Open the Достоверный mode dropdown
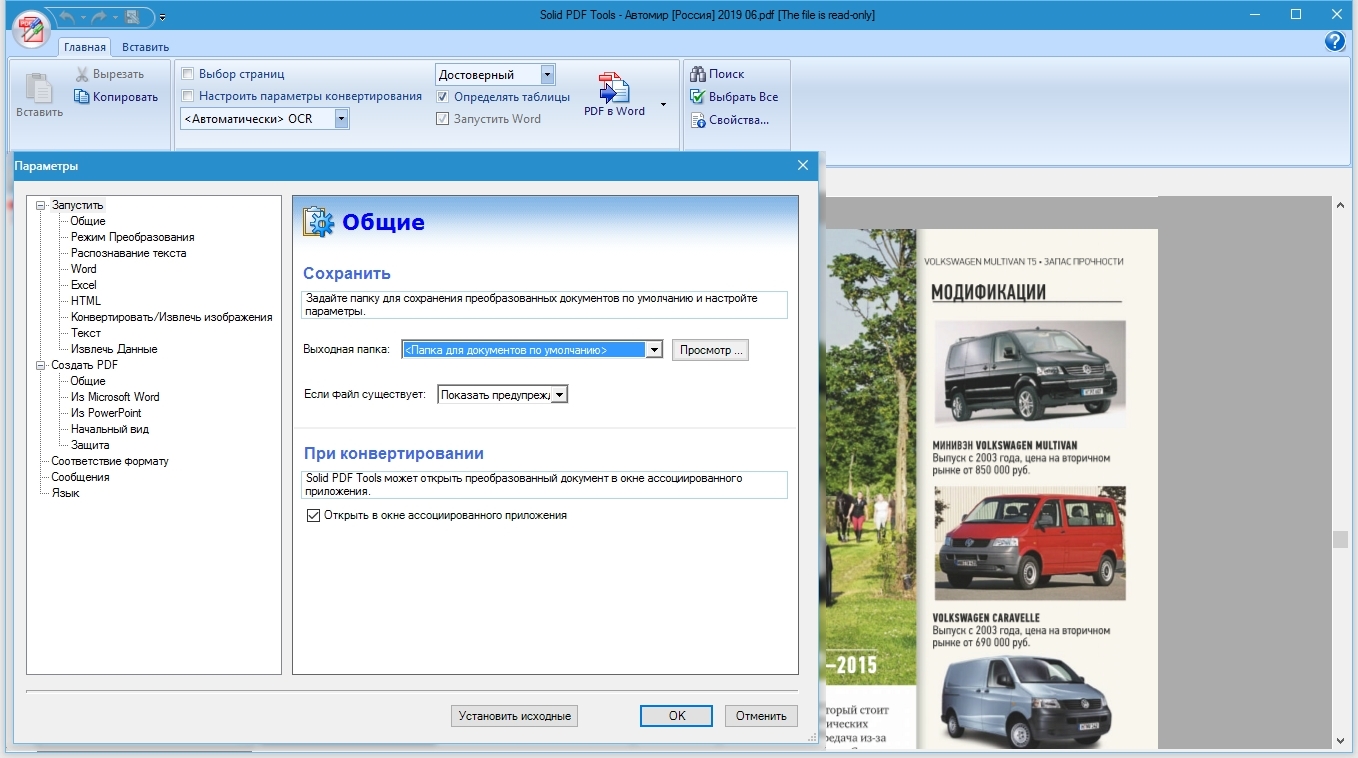 (x=547, y=75)
